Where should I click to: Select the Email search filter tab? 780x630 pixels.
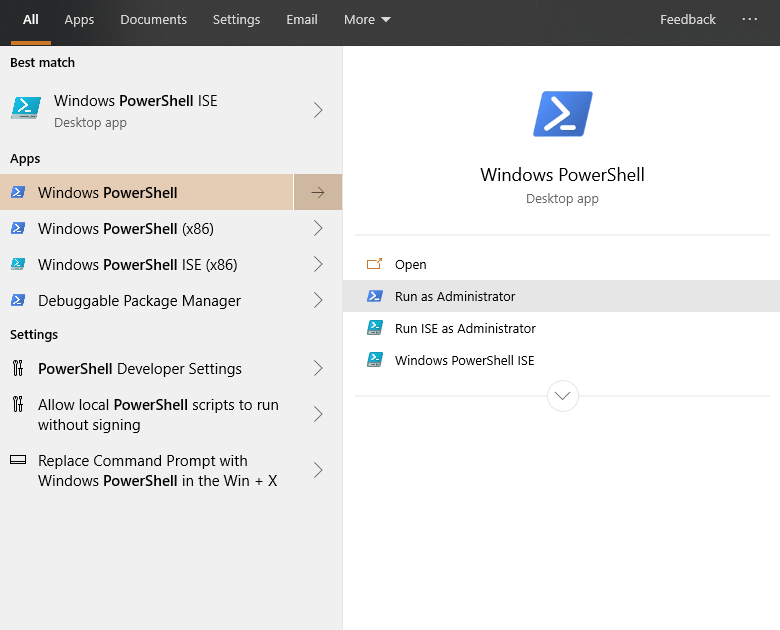[x=301, y=19]
